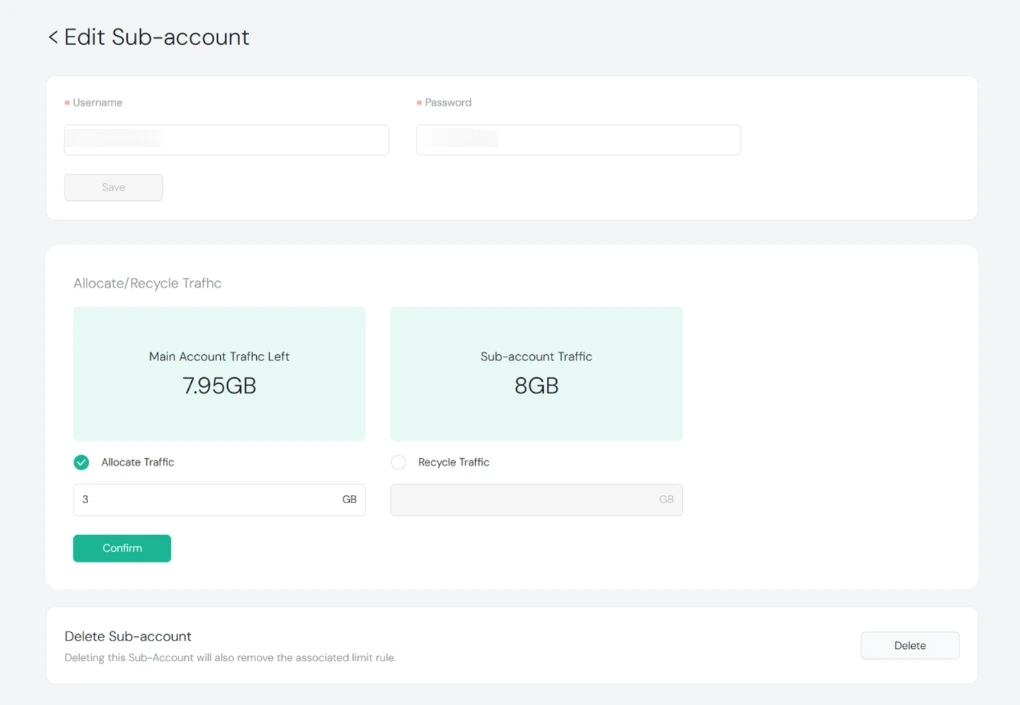This screenshot has width=1020, height=705.
Task: Select the Allocate Traffic radio button
Action: tap(82, 462)
